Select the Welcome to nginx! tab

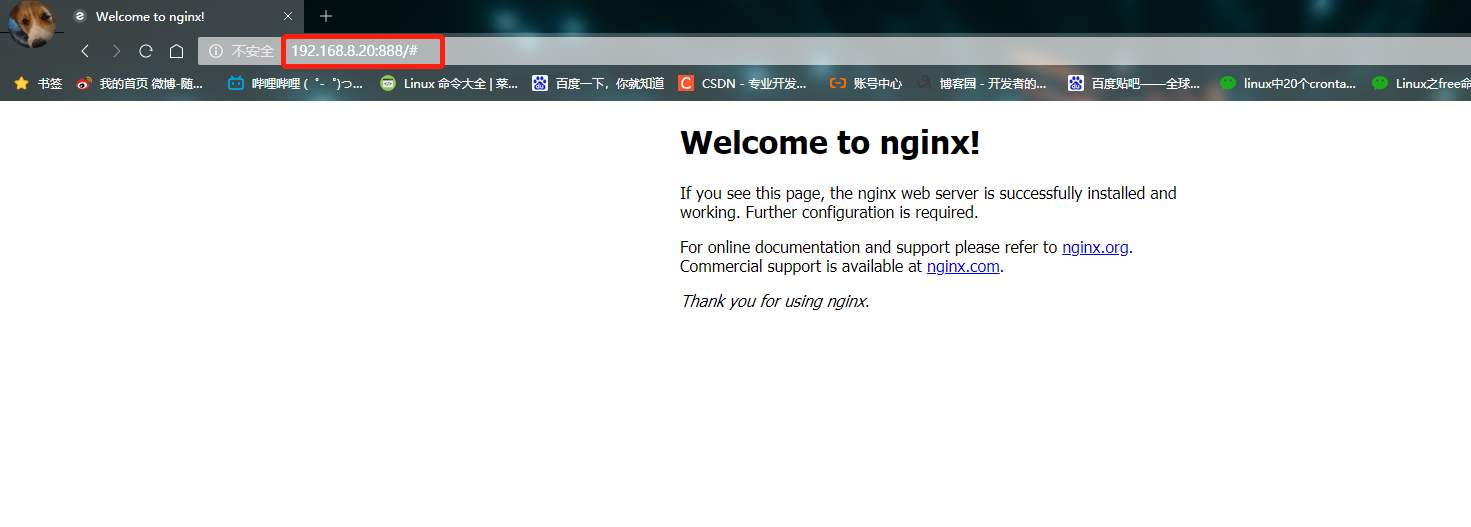click(183, 17)
